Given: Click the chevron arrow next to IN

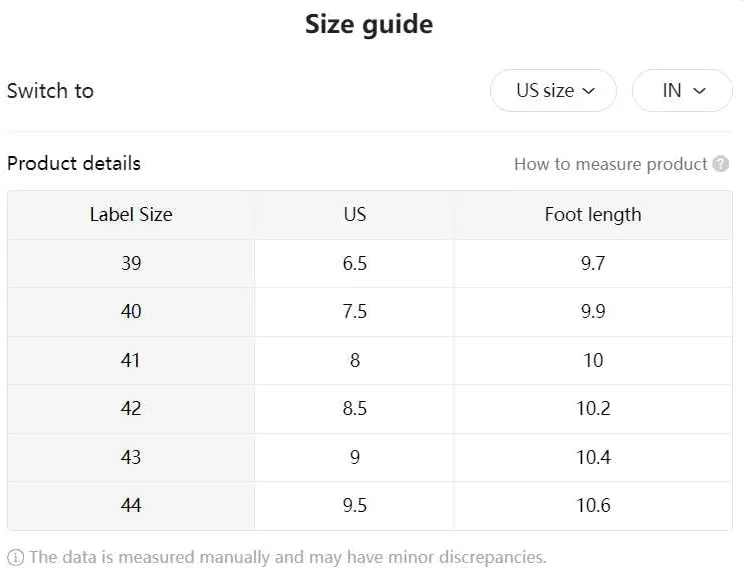Looking at the screenshot, I should click(x=699, y=91).
